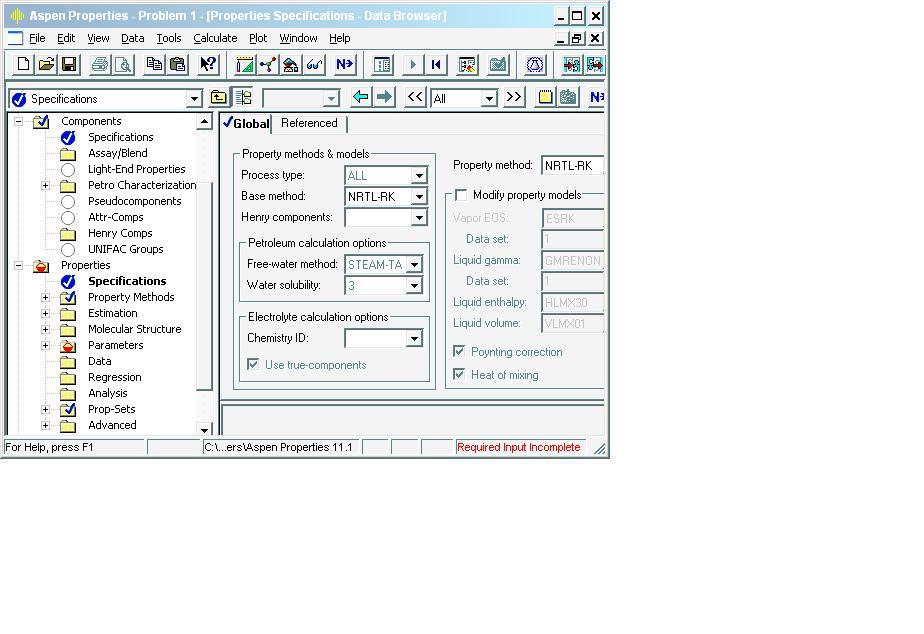Click the red-arrow grid toolbar icon
The image size is (924, 634).
coord(571,64)
